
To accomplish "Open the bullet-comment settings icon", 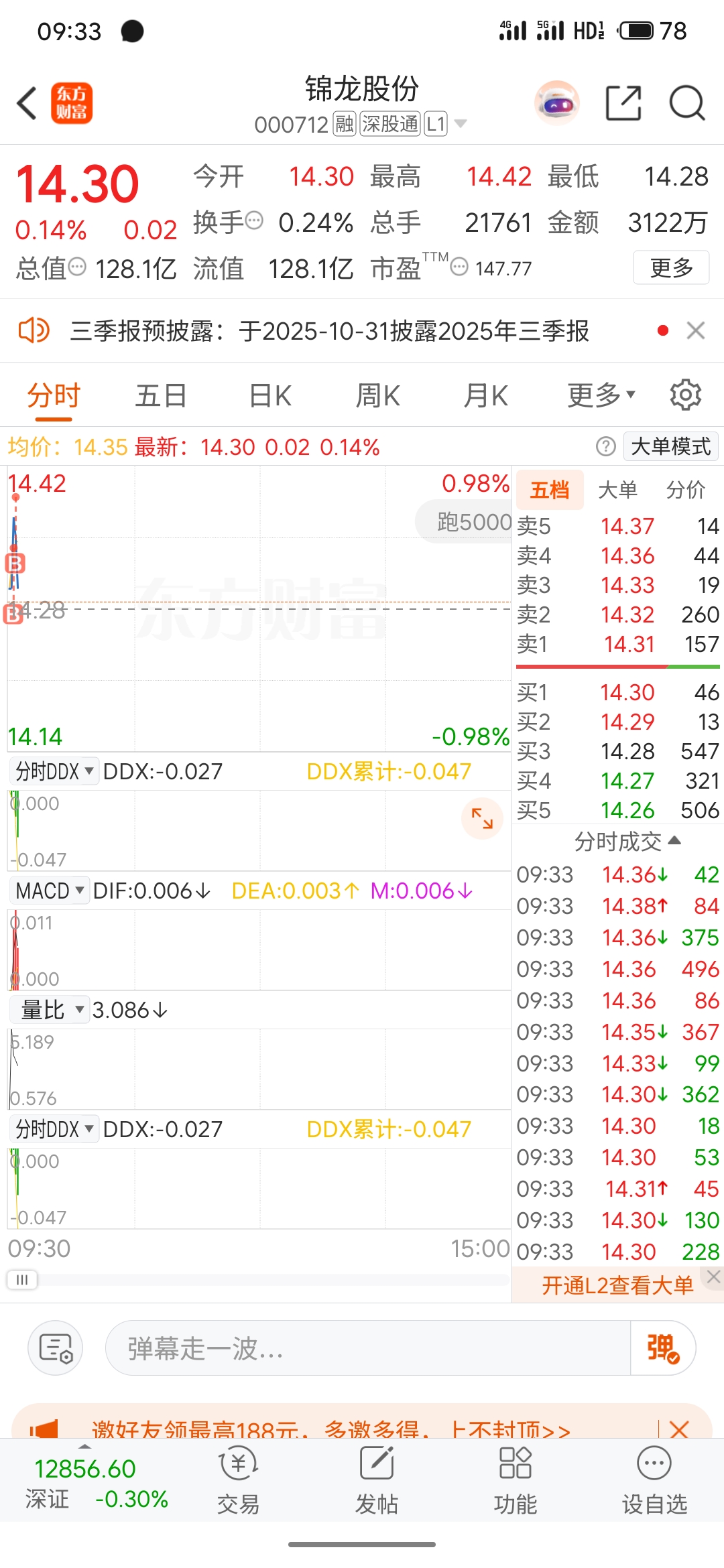I will point(56,1348).
